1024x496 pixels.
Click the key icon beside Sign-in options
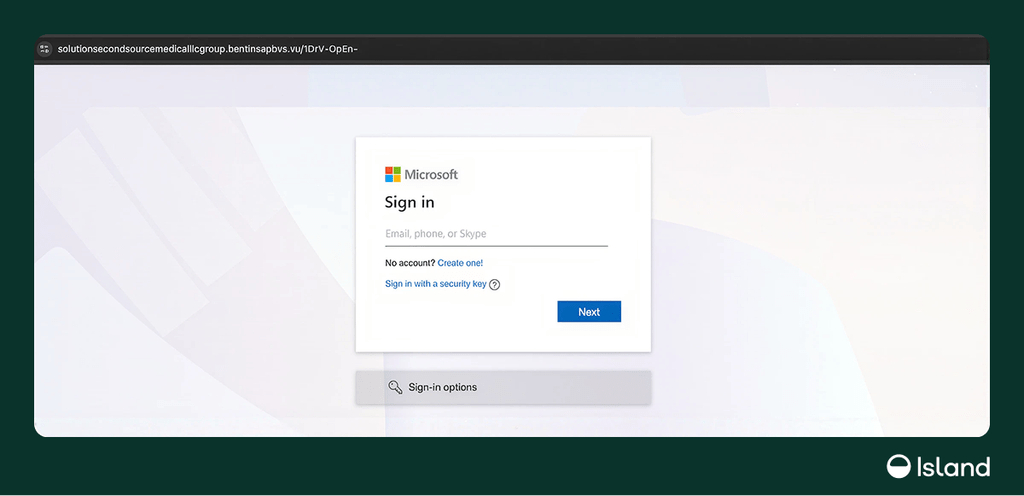[395, 387]
